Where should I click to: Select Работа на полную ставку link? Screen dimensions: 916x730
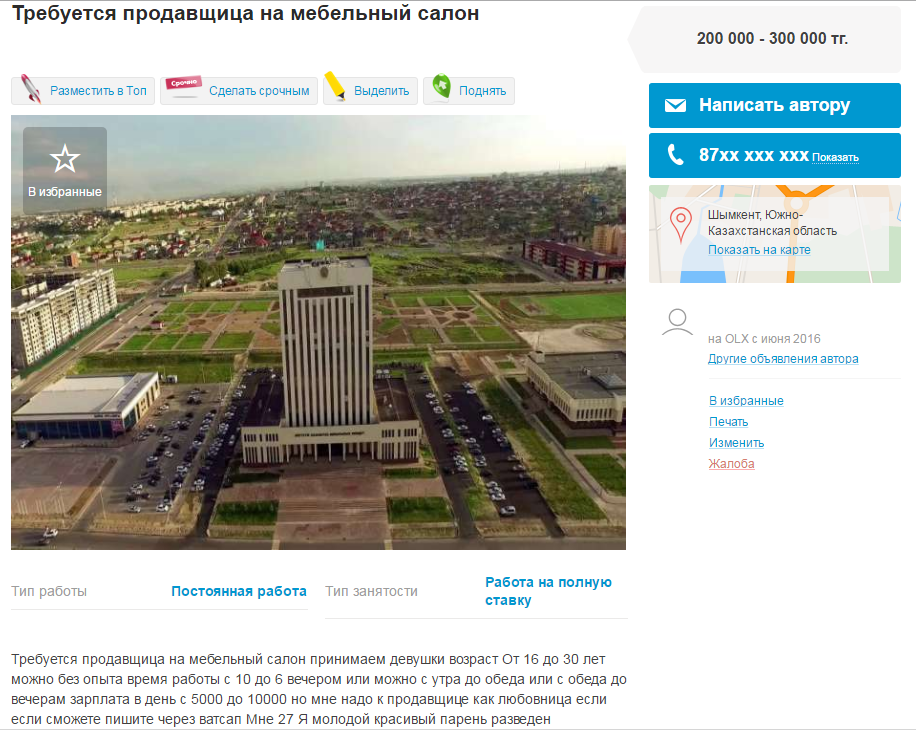pos(548,591)
